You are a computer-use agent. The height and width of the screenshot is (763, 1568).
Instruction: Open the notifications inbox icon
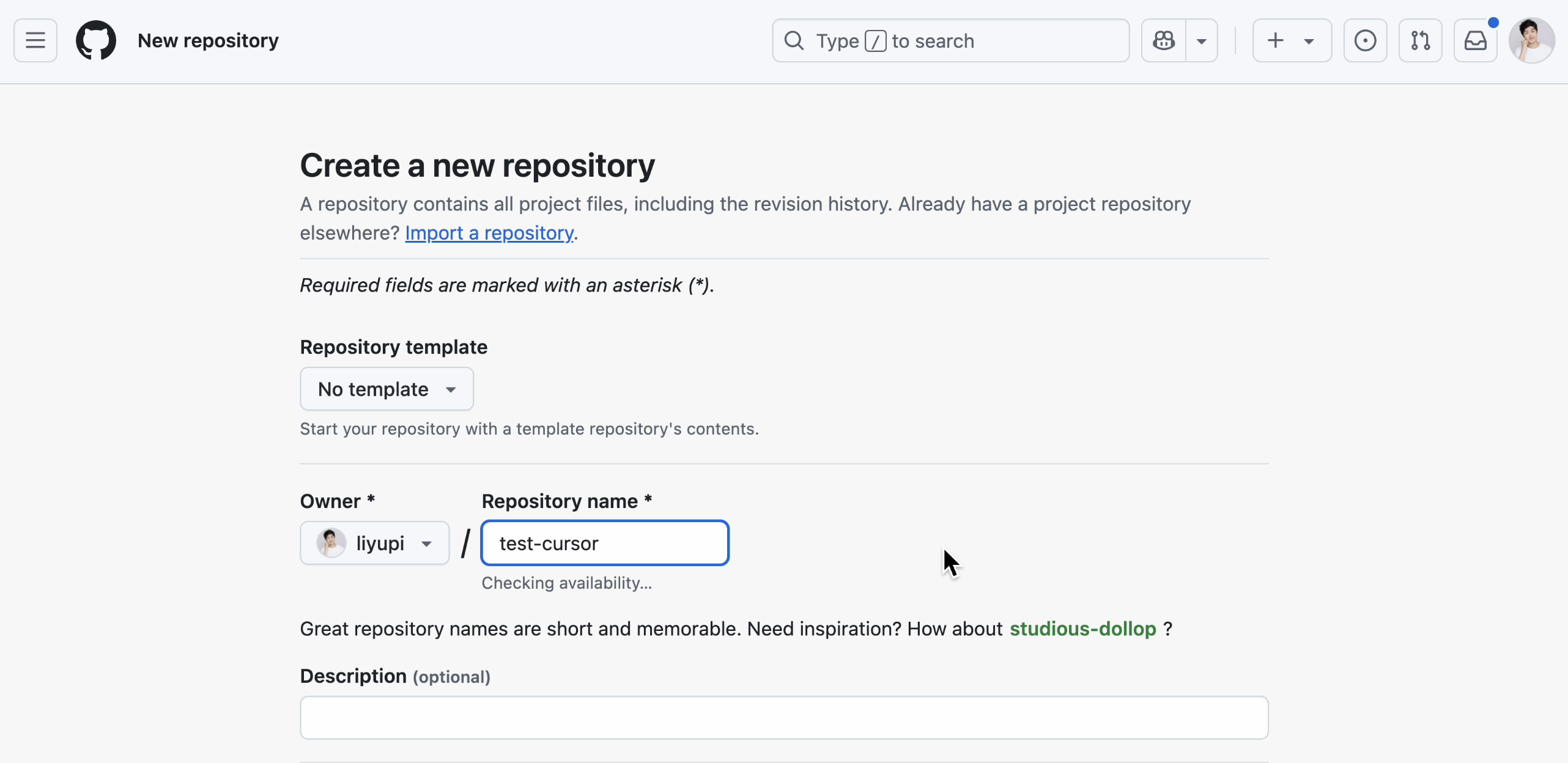pos(1475,40)
